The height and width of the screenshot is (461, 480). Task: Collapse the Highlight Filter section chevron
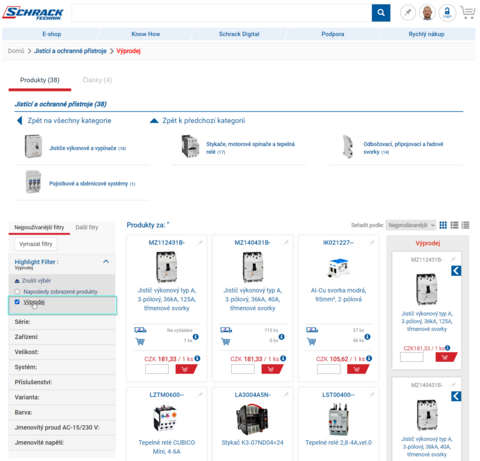[106, 262]
